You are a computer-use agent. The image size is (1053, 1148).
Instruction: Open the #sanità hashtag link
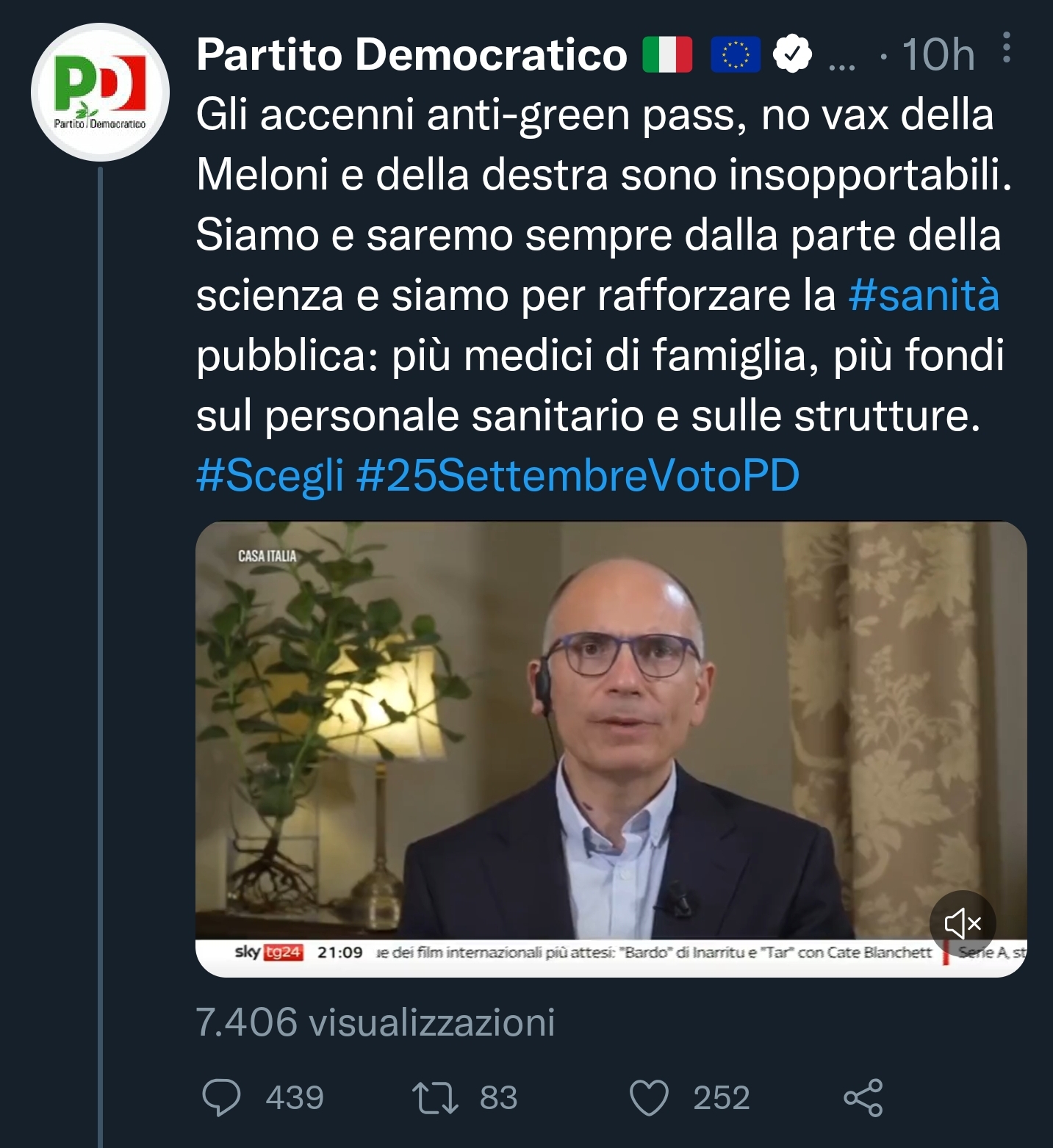coord(924,295)
